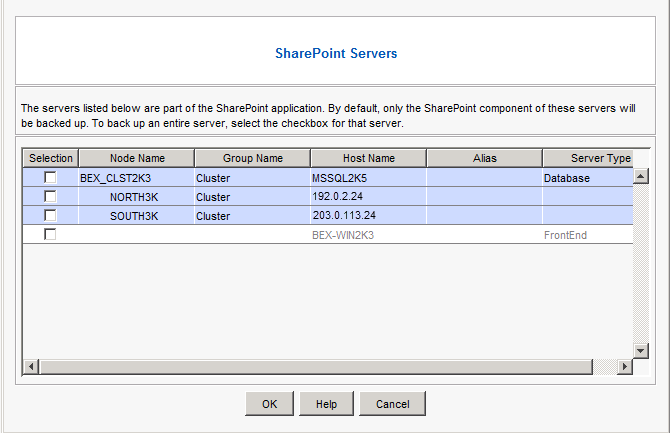Screen dimensions: 670x433
Task: Click the horizontal scrollbar right arrow
Action: (x=624, y=367)
